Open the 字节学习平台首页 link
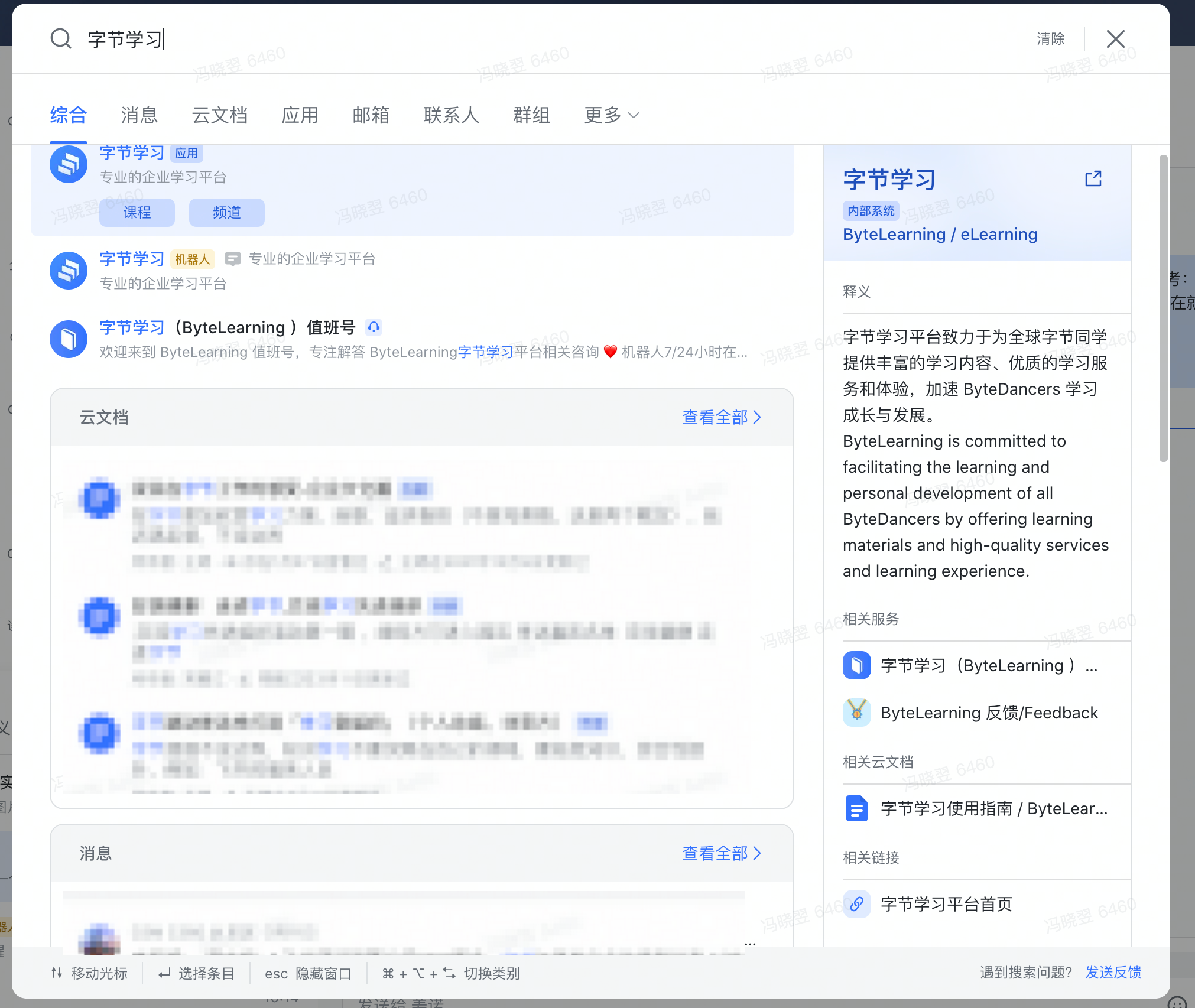Screen dimensions: 1195x1008 point(946,905)
